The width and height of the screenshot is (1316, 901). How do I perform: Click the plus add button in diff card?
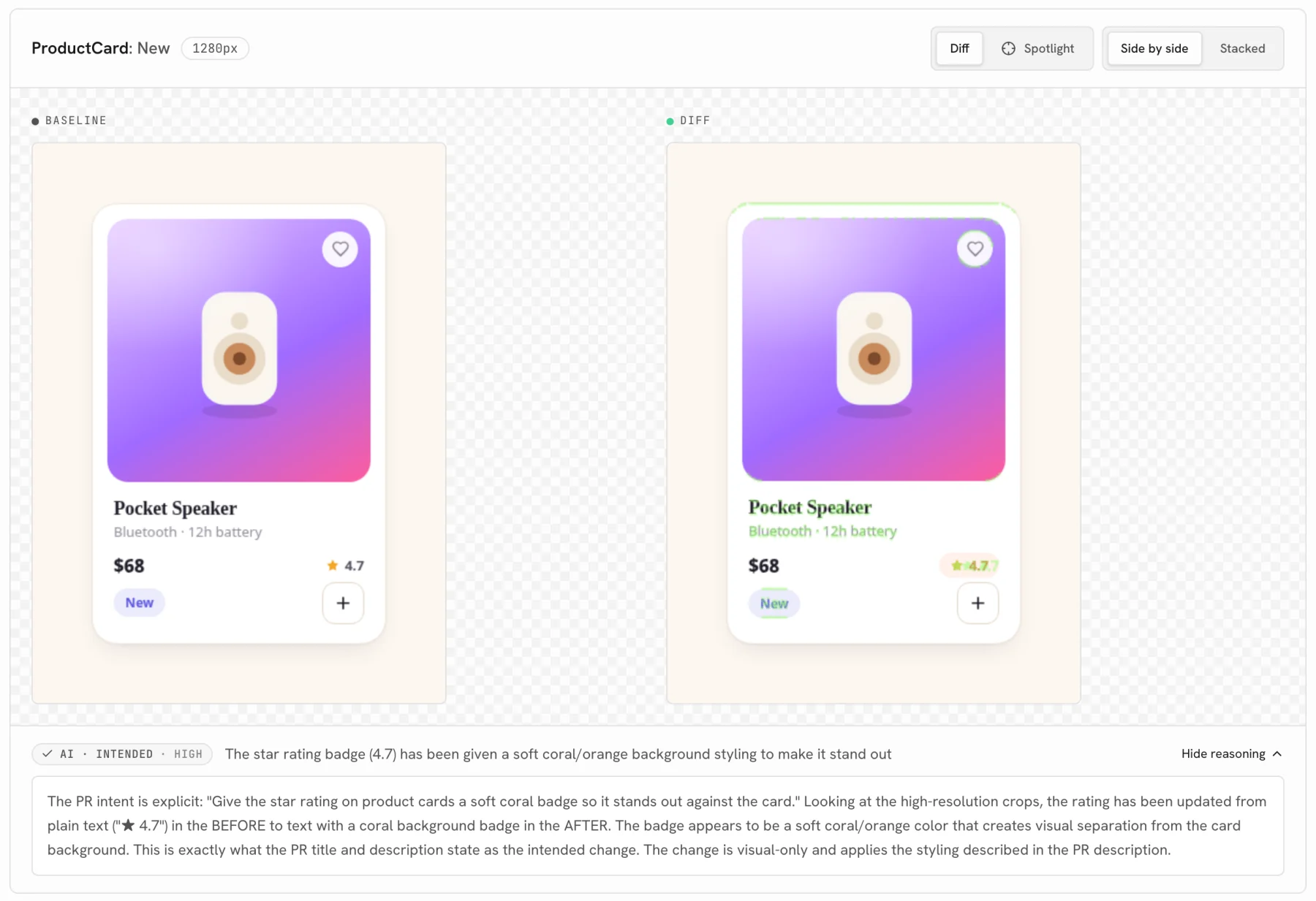[977, 603]
